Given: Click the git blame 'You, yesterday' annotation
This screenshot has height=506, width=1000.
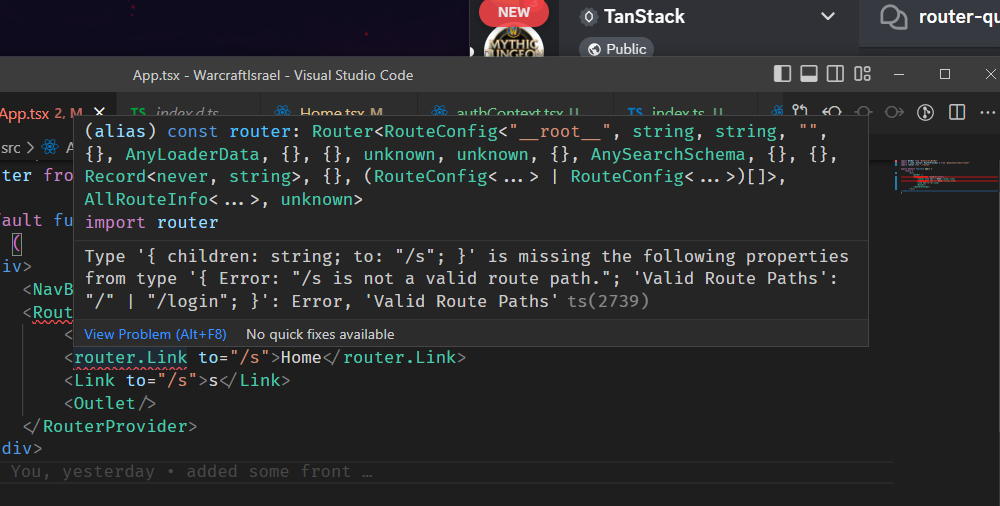Looking at the screenshot, I should [x=191, y=472].
